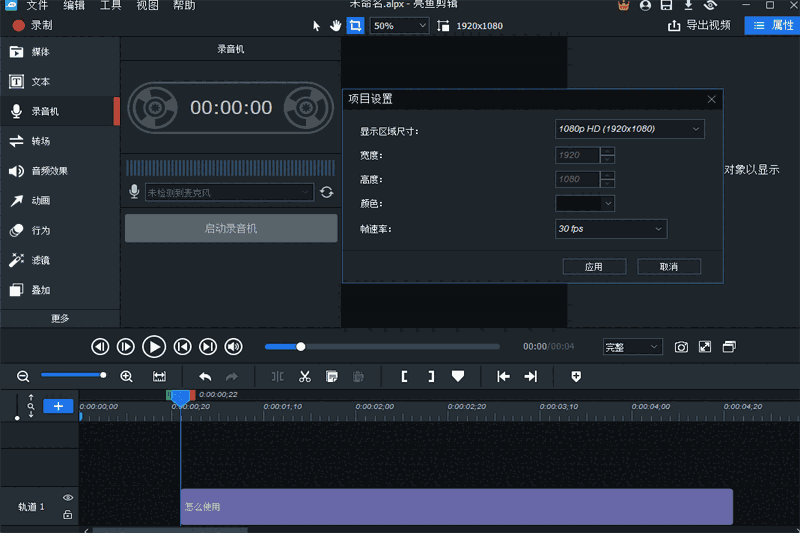The width and height of the screenshot is (800, 533).
Task: Open the 转场 transitions tab in sidebar
Action: tap(40, 141)
